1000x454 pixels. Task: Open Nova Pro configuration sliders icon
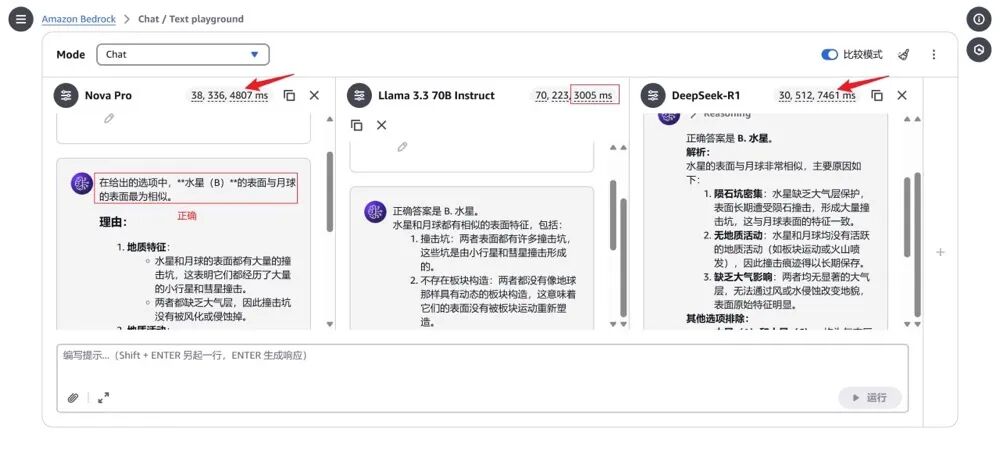66,96
